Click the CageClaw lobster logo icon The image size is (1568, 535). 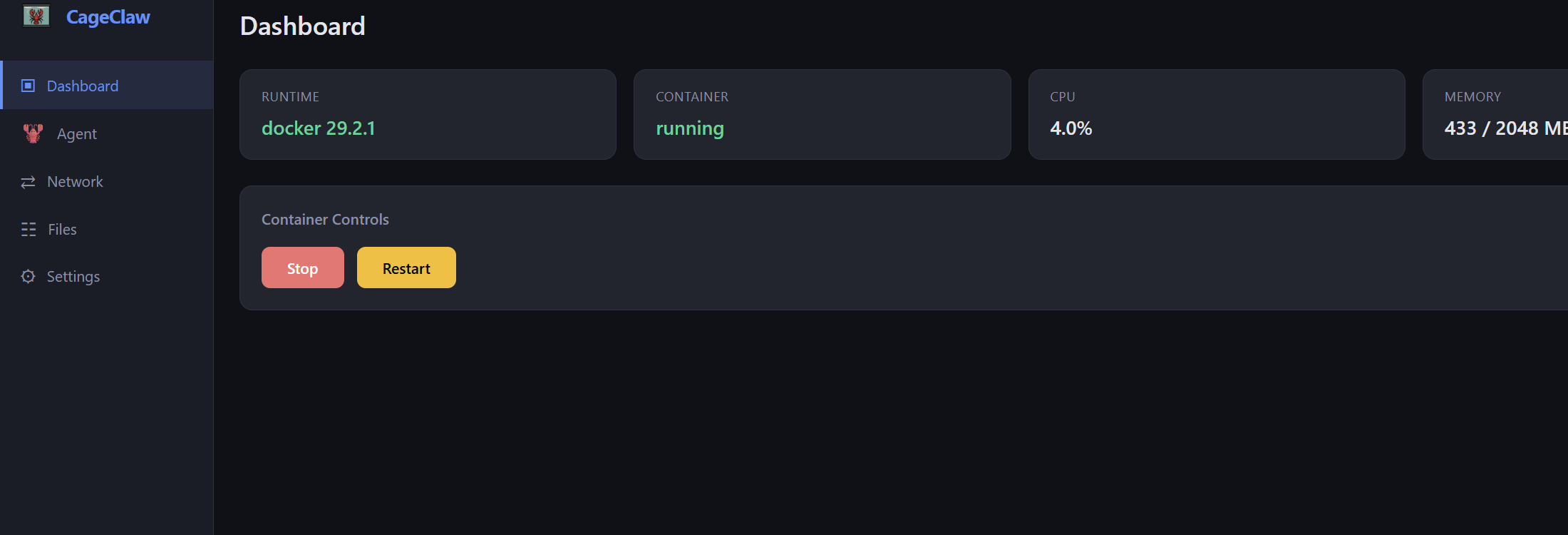pos(36,15)
